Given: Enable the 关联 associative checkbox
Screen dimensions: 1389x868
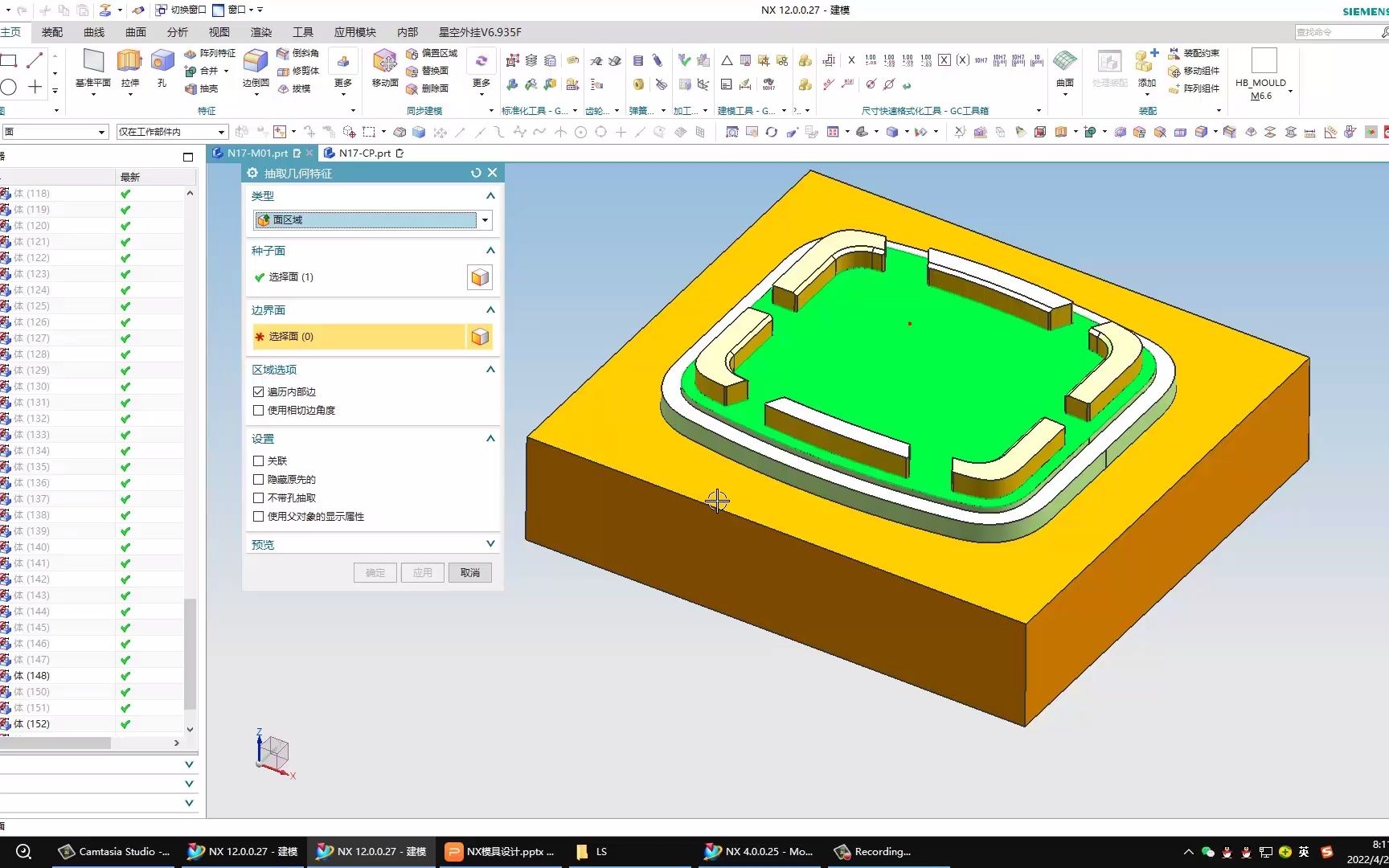Looking at the screenshot, I should [x=258, y=461].
